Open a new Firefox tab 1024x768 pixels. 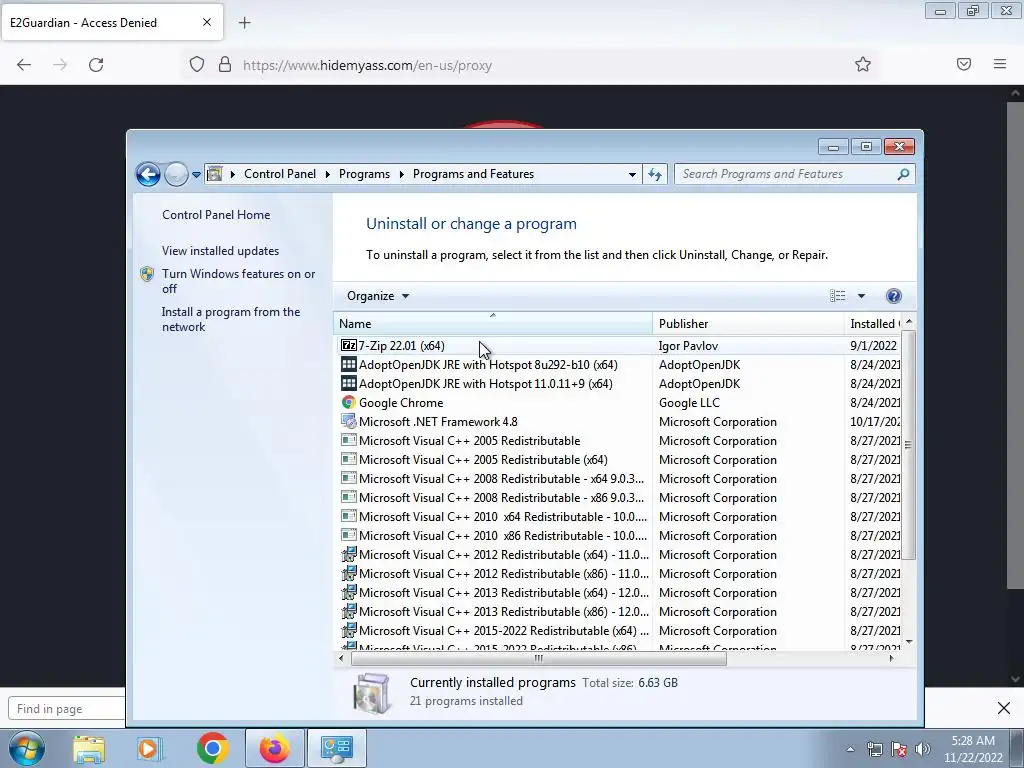tap(244, 23)
